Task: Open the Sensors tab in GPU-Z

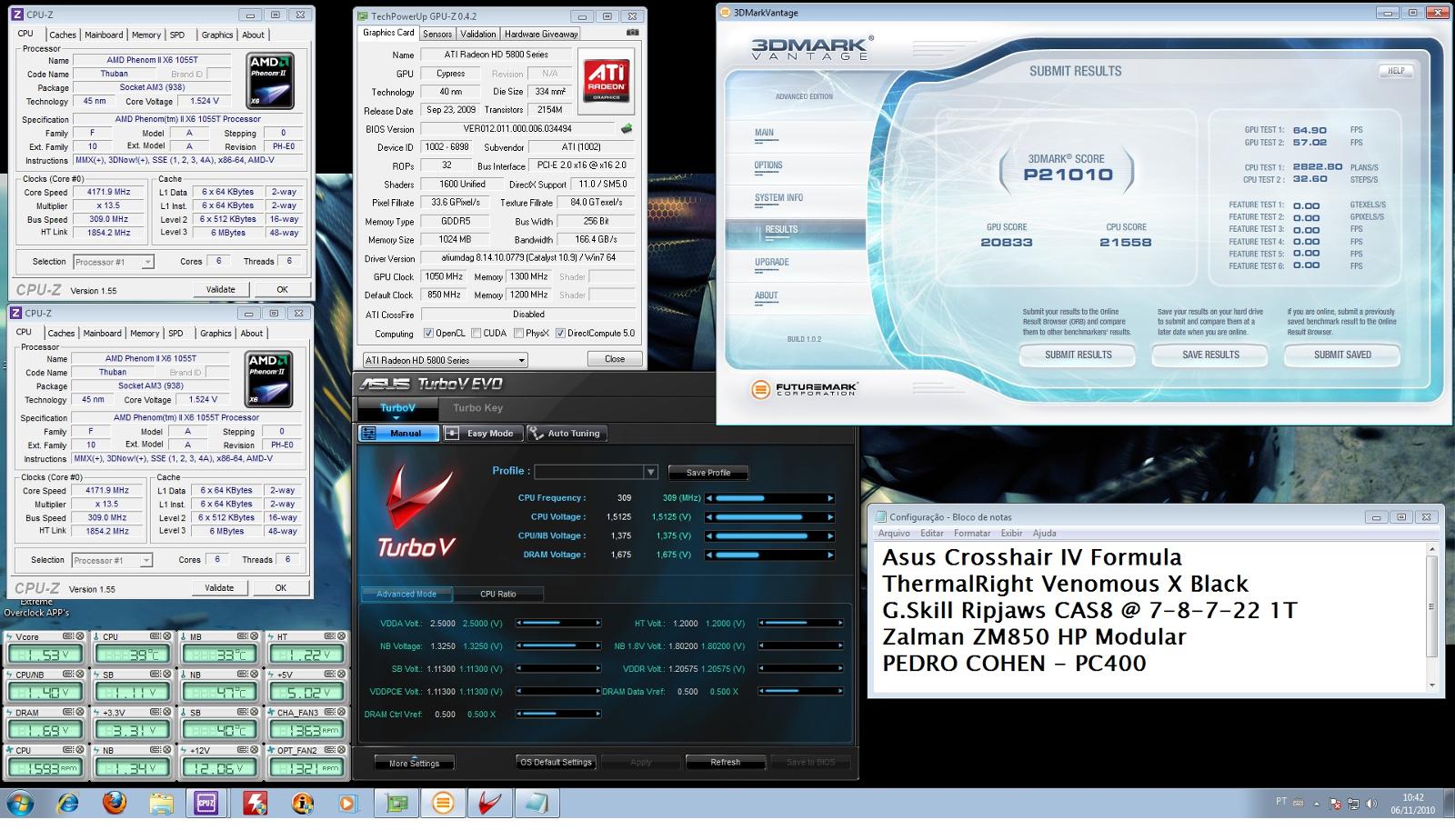Action: tap(437, 34)
